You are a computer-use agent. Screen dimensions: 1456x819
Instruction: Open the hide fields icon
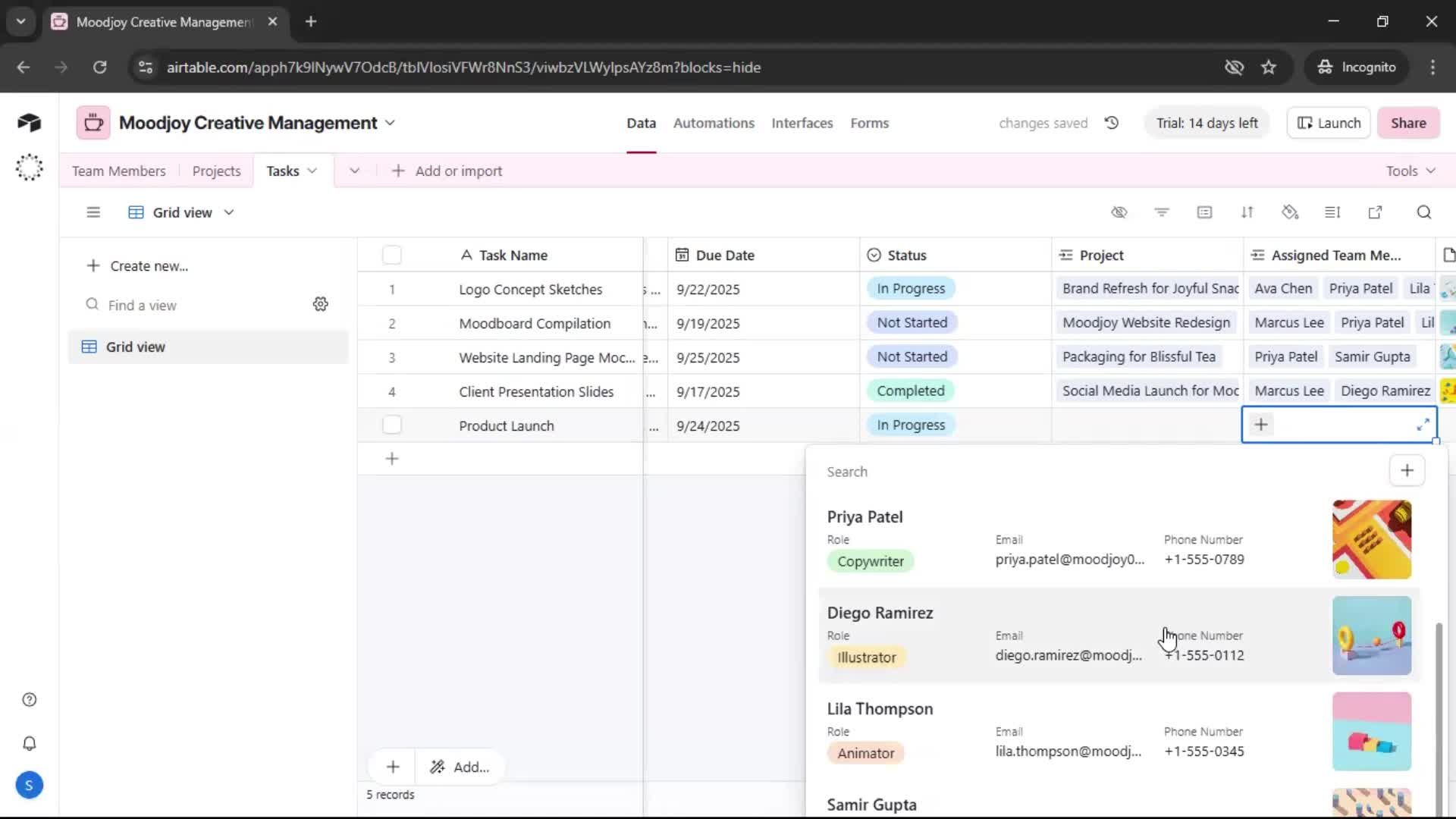pos(1119,212)
